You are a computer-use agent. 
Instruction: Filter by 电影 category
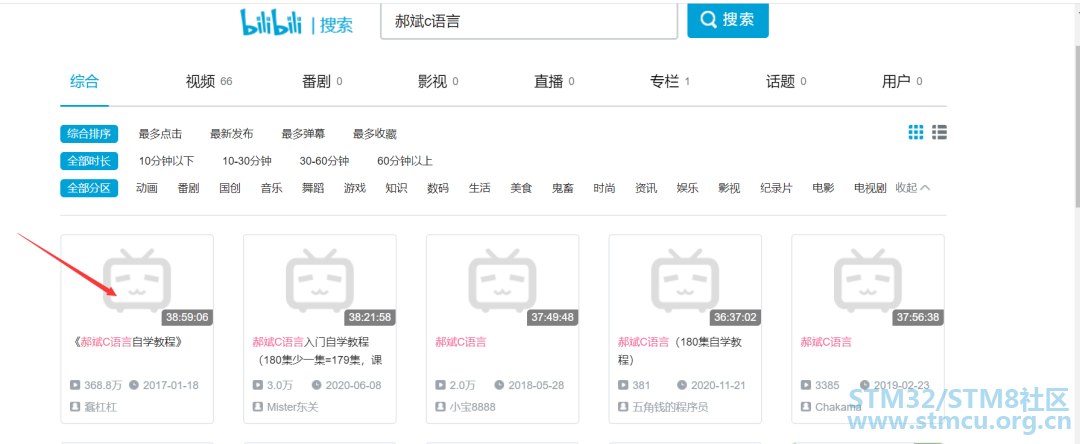pyautogui.click(x=823, y=188)
